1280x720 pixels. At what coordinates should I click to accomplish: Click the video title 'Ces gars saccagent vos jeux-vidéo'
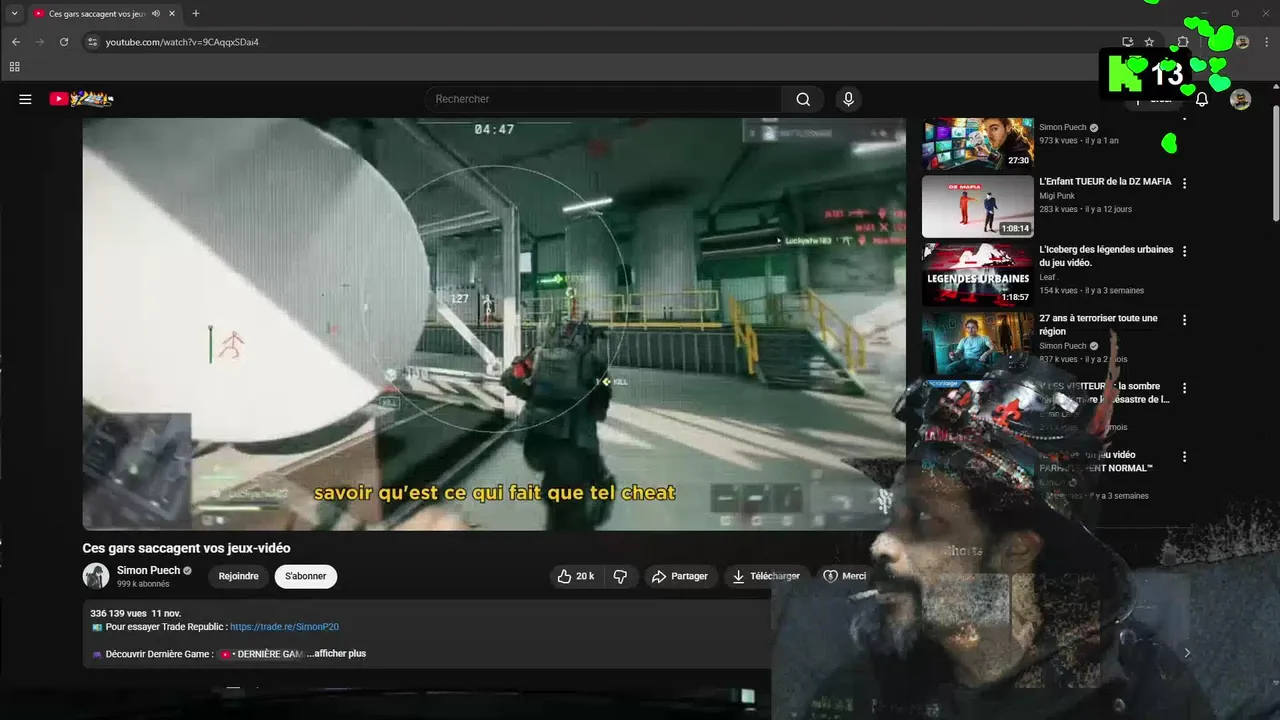(186, 548)
